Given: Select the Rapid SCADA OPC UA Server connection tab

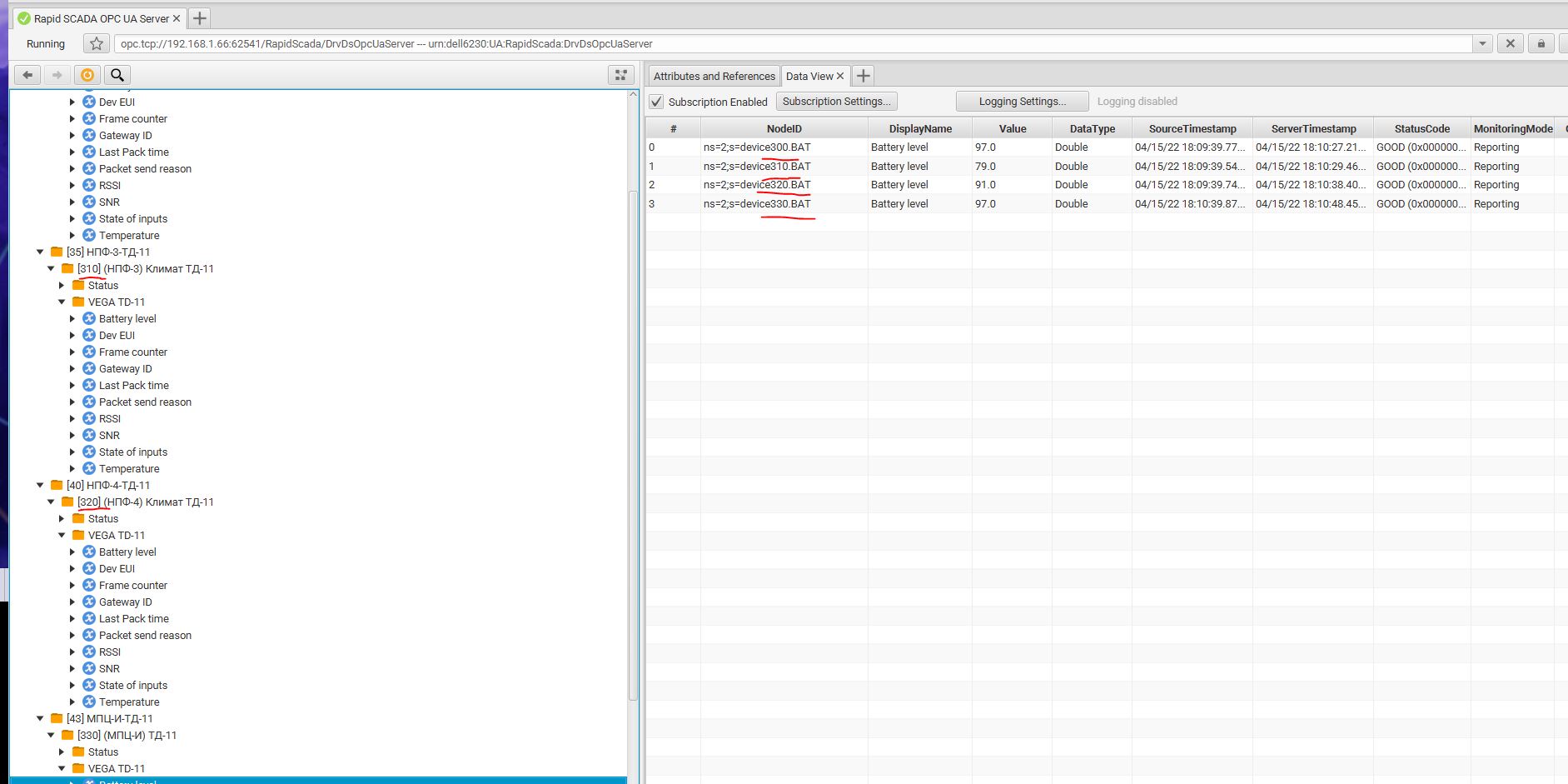Looking at the screenshot, I should pos(99,18).
